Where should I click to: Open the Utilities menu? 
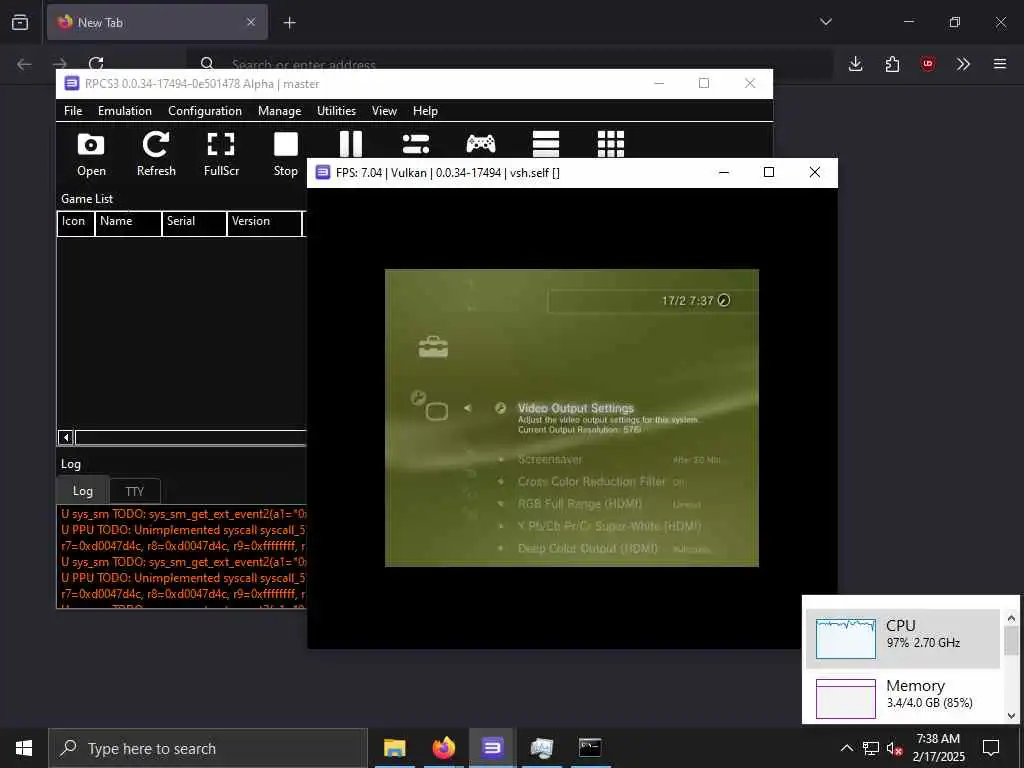tap(336, 111)
